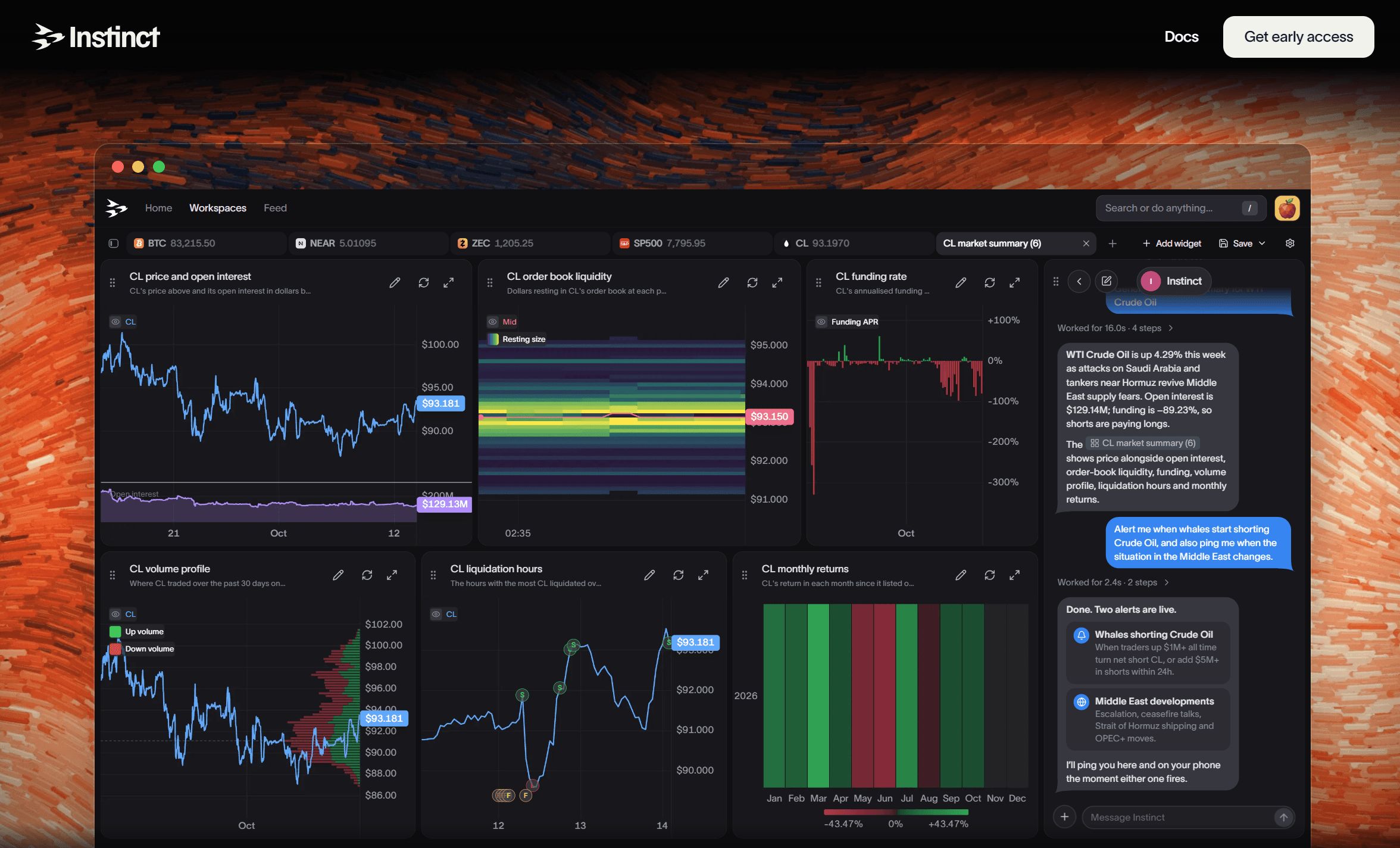Toggle the sidebar panel icon left of BTC
The width and height of the screenshot is (1400, 848).
click(114, 243)
